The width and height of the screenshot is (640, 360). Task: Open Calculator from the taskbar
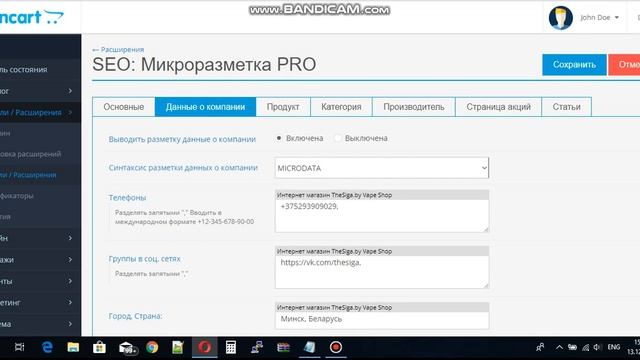point(231,347)
